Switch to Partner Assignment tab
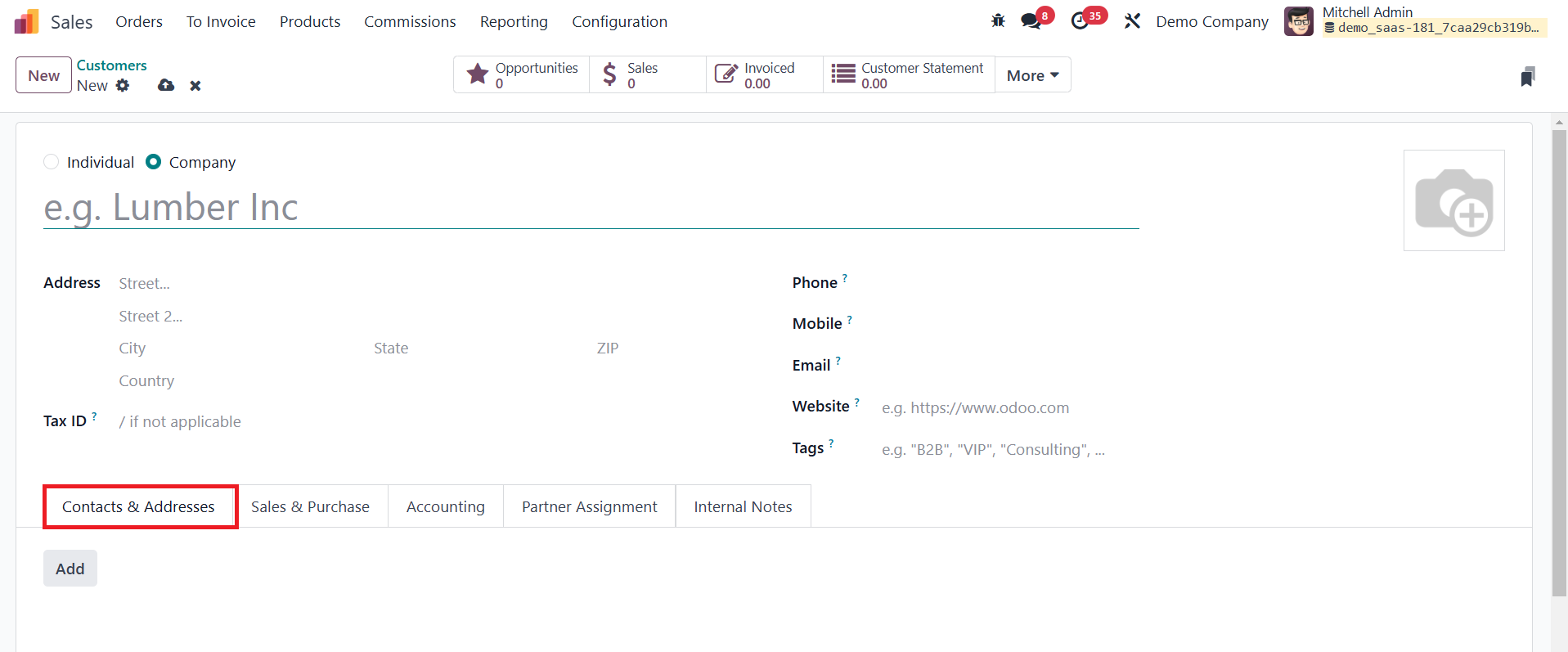1568x652 pixels. click(x=590, y=506)
